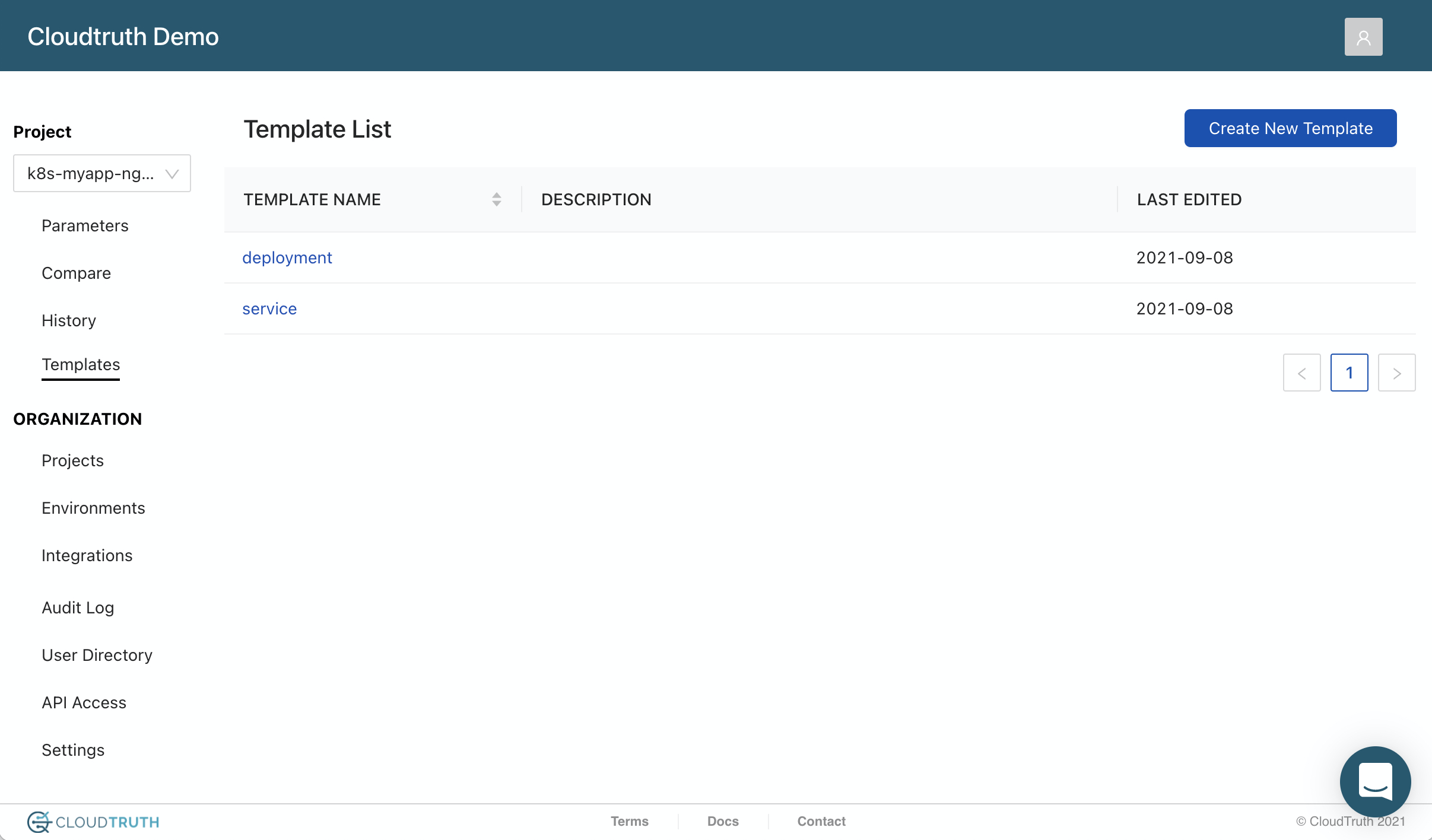1432x840 pixels.
Task: Open the chat support bubble
Action: click(1375, 781)
